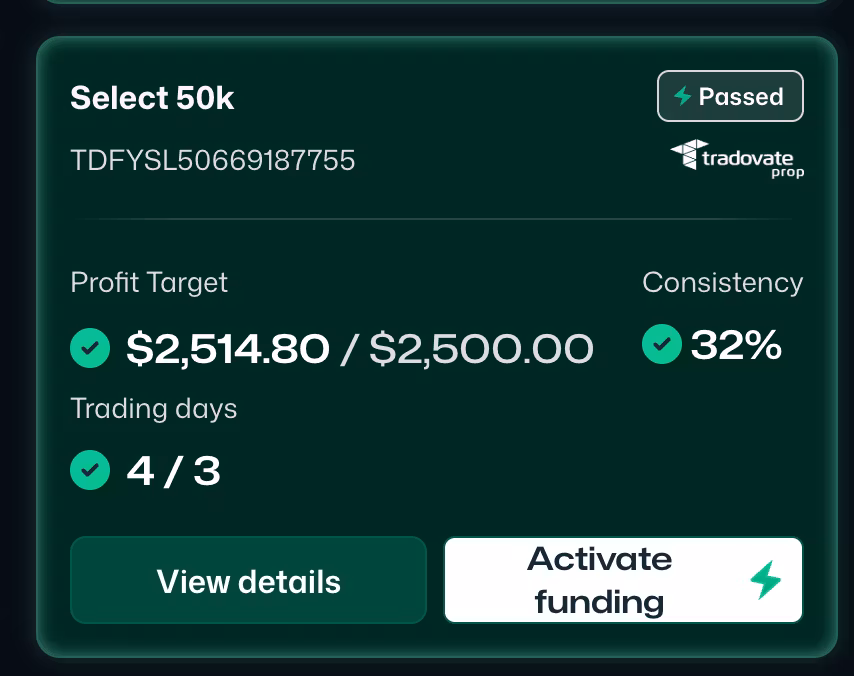The width and height of the screenshot is (854, 676).
Task: Click the $2,514.80 profit amount
Action: coord(228,348)
